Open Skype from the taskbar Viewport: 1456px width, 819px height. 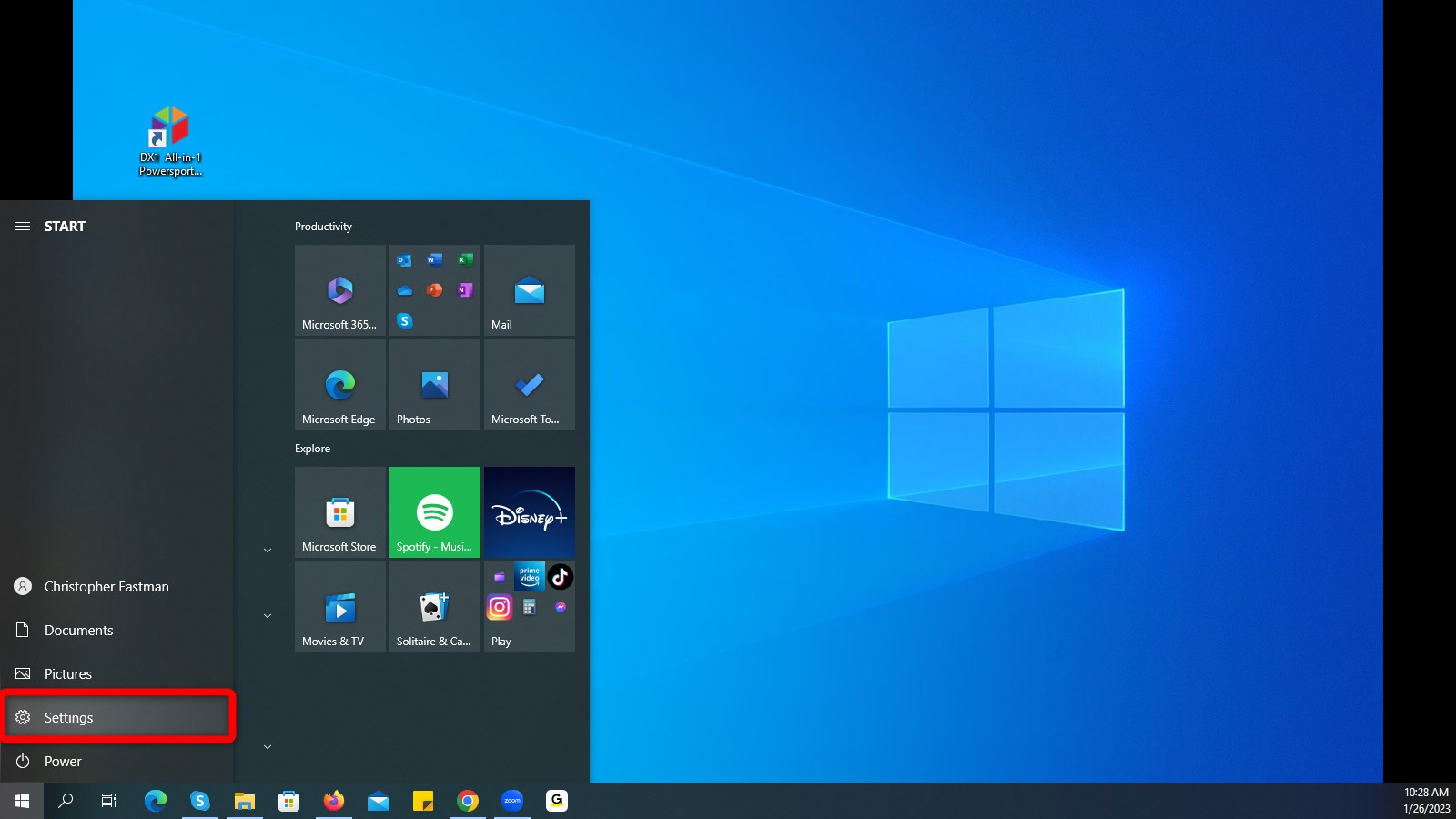click(200, 801)
